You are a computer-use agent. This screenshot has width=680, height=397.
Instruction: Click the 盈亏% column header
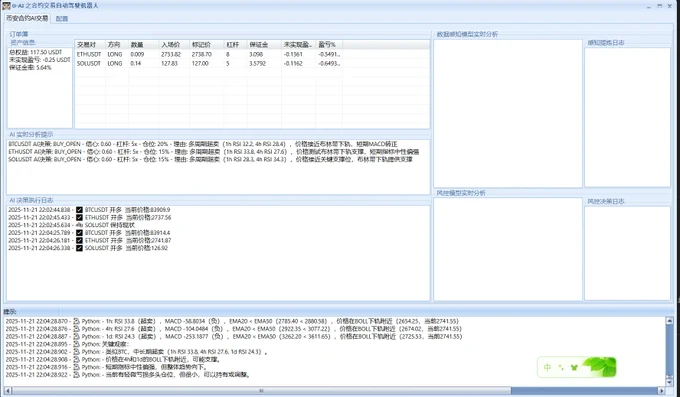330,45
